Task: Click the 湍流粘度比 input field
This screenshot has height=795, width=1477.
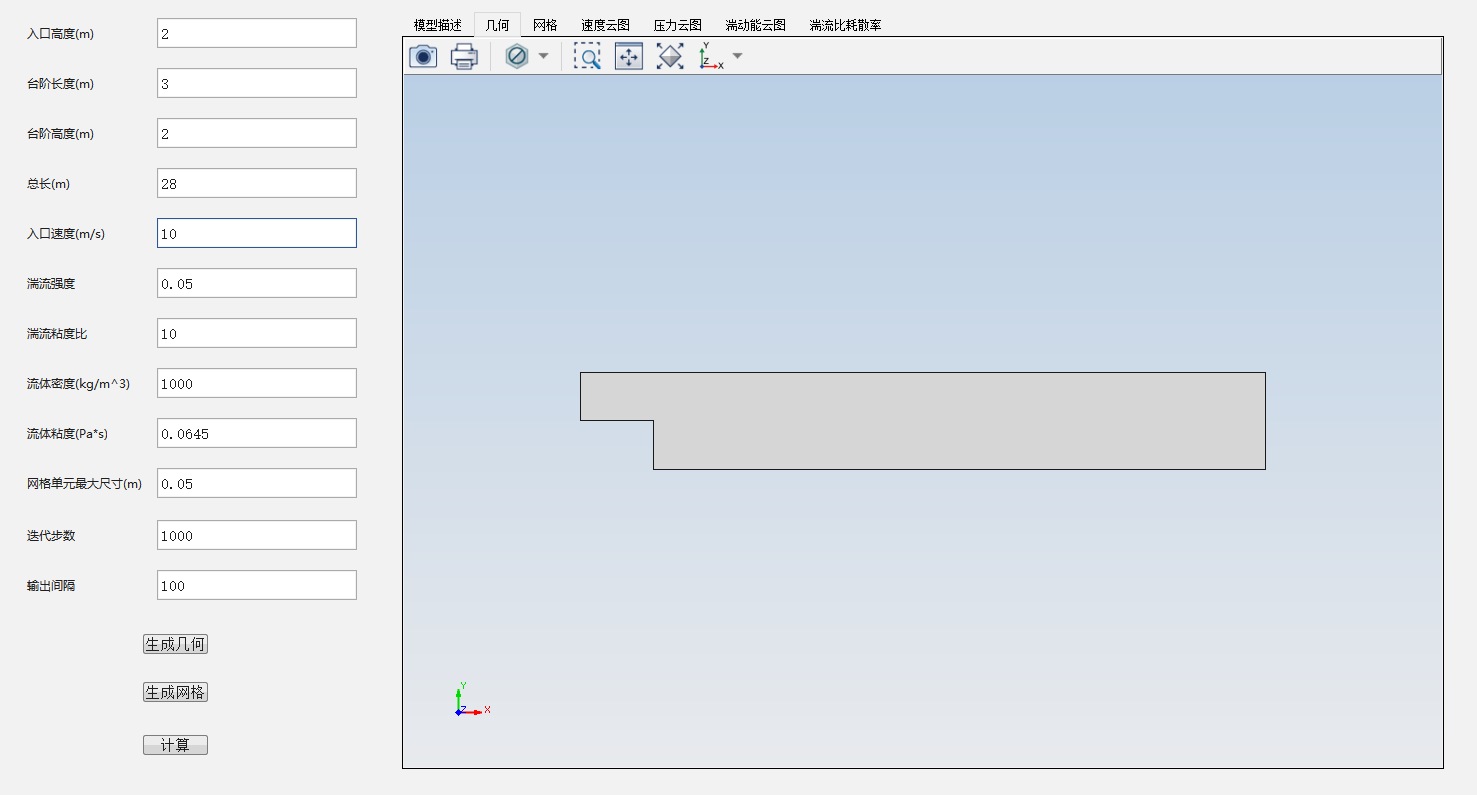Action: (257, 333)
